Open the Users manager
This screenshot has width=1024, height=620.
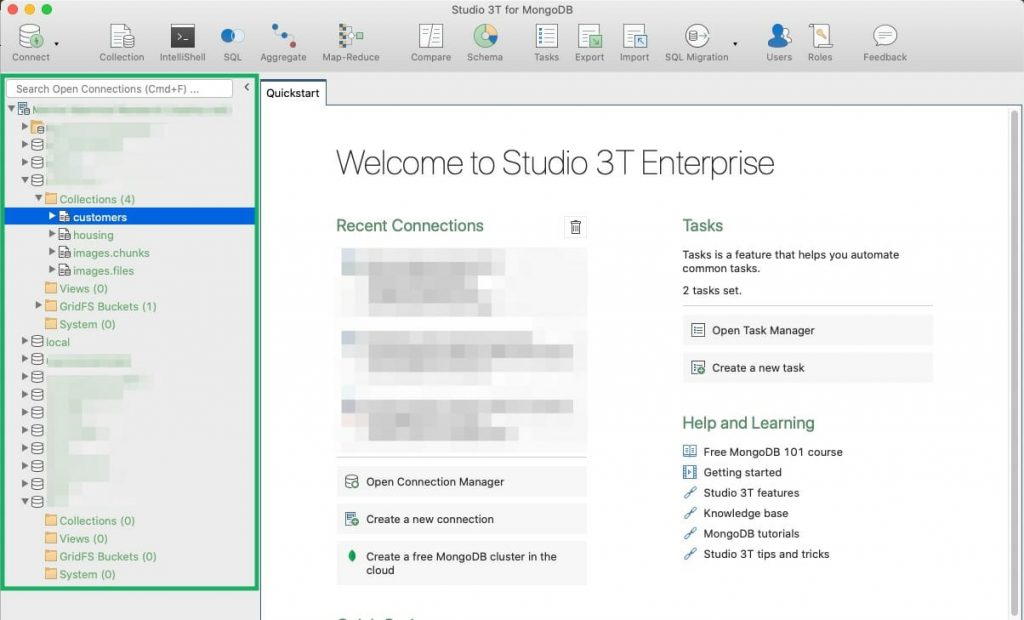pos(778,42)
